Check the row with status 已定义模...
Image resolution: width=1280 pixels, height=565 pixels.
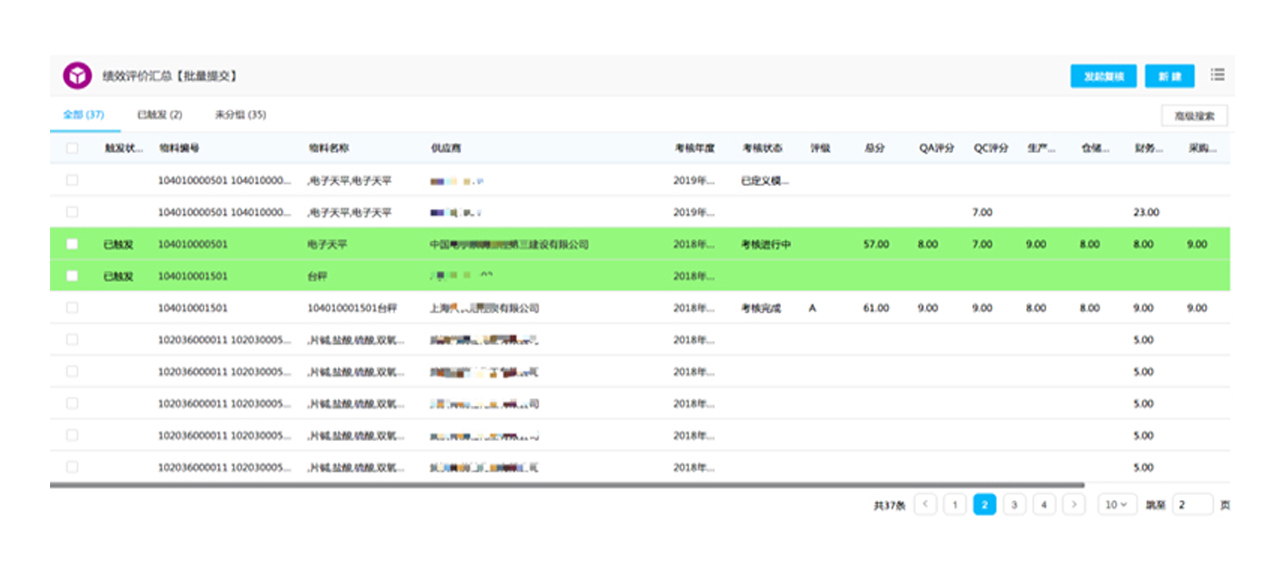point(72,180)
